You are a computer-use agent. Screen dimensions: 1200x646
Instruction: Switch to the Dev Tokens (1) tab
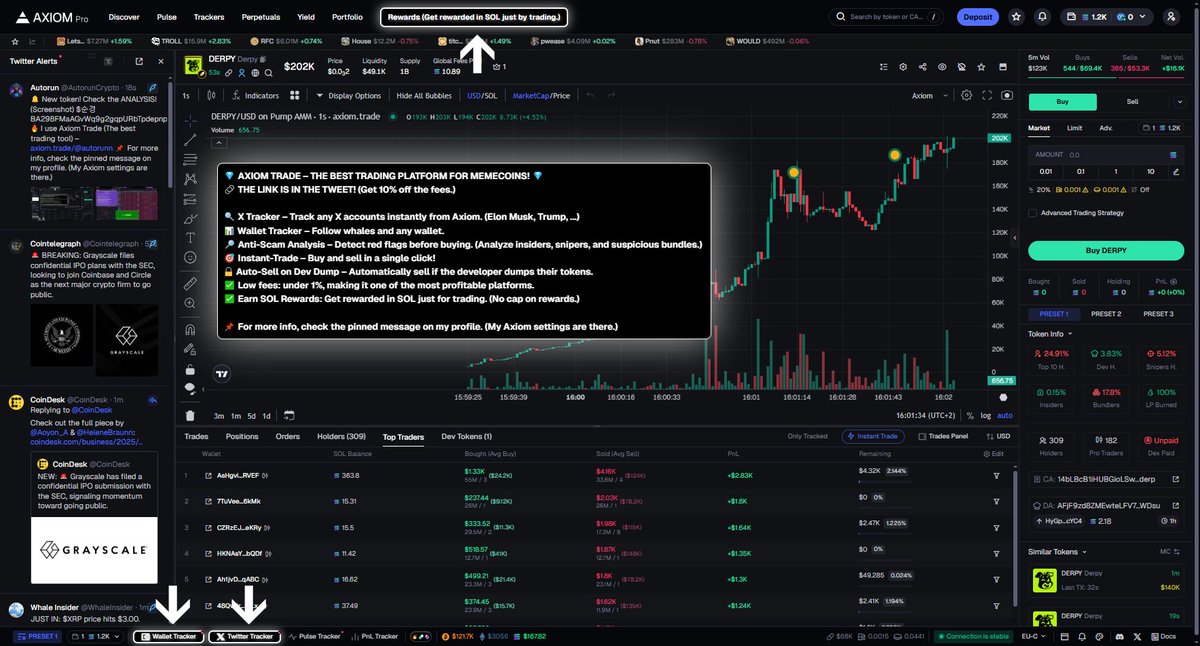coord(467,436)
